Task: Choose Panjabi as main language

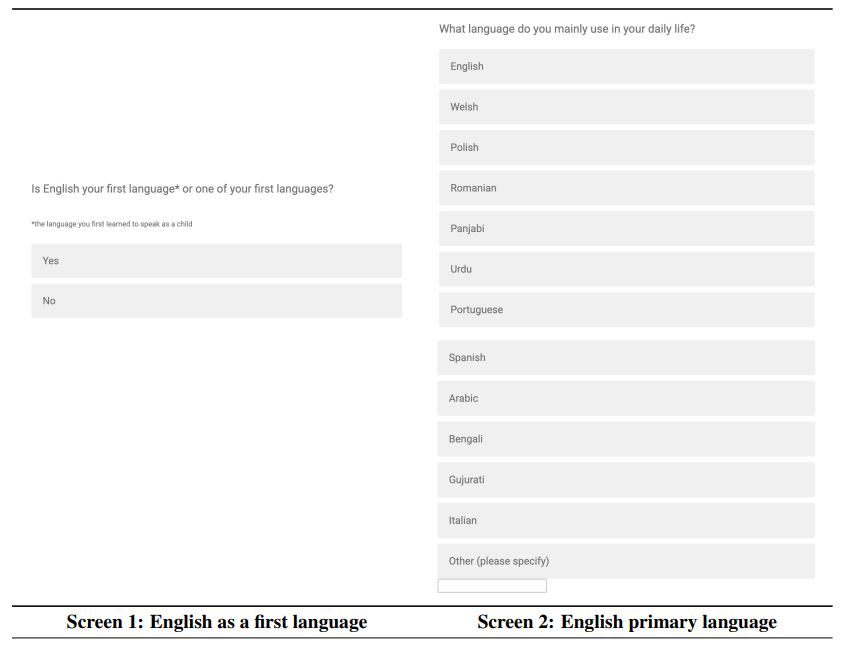Action: point(627,229)
